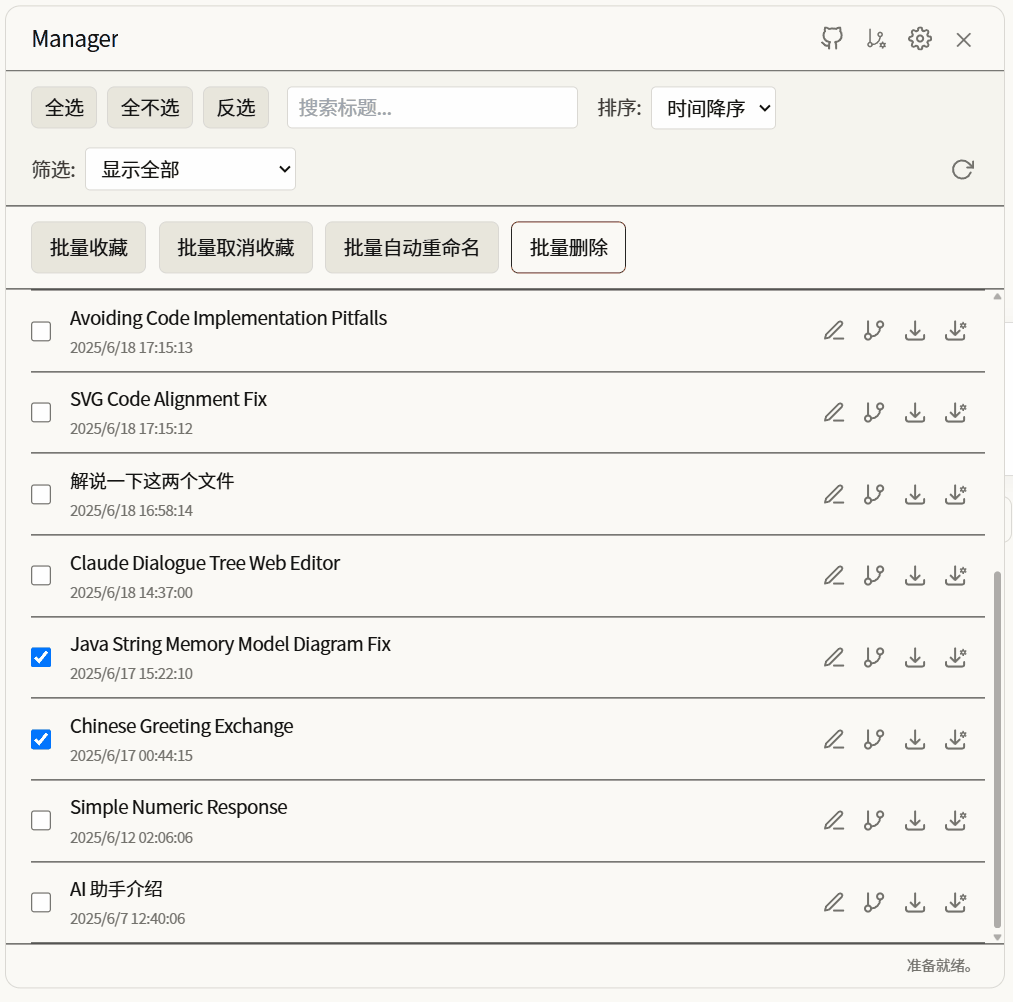Open the branch settings icon in header

point(876,39)
